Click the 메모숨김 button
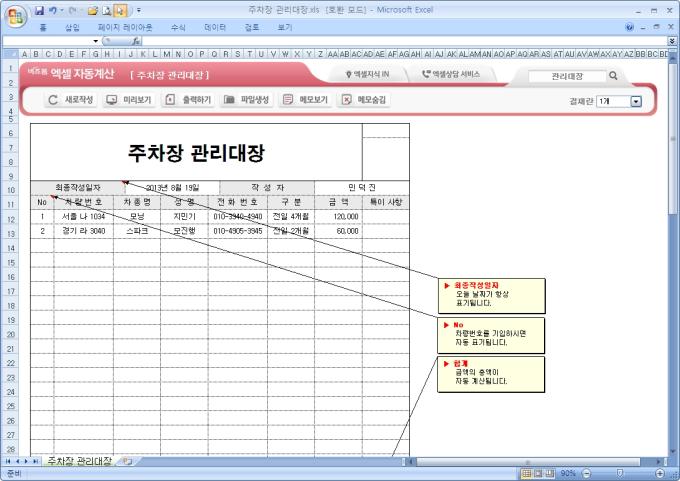The height and width of the screenshot is (481, 680). coord(363,100)
